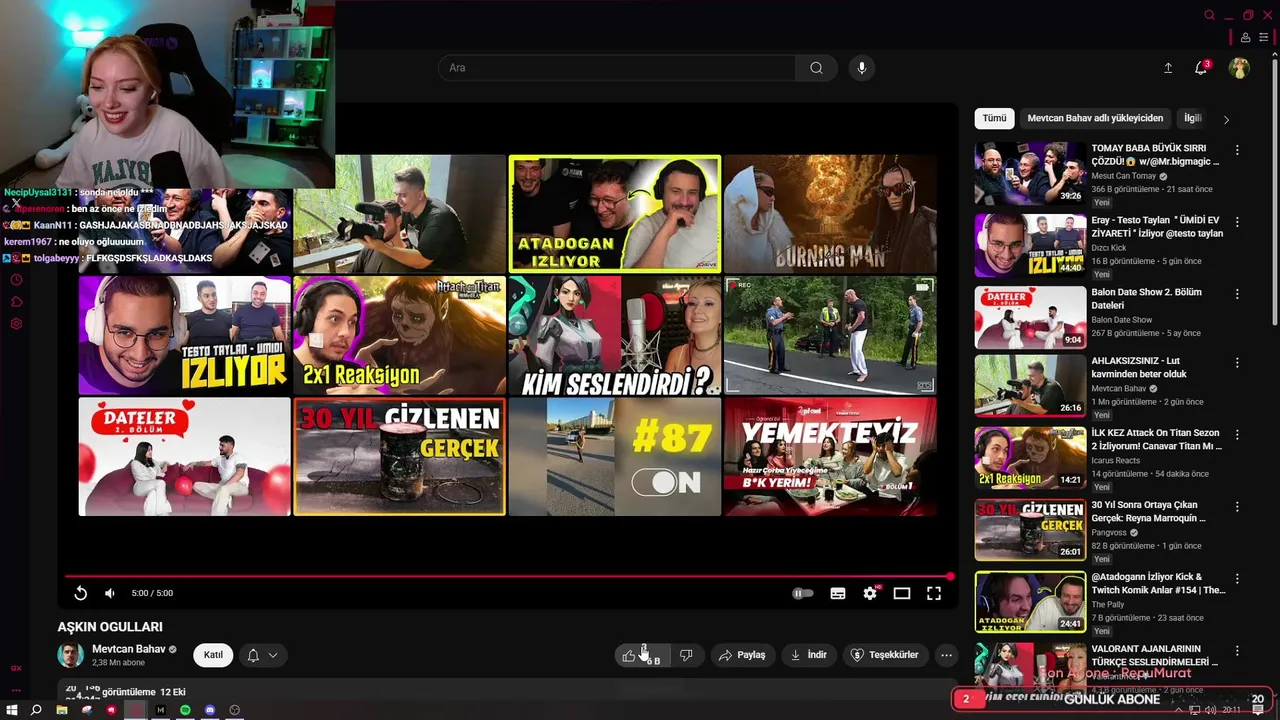
Task: Open Windows taskbar search
Action: (x=36, y=710)
